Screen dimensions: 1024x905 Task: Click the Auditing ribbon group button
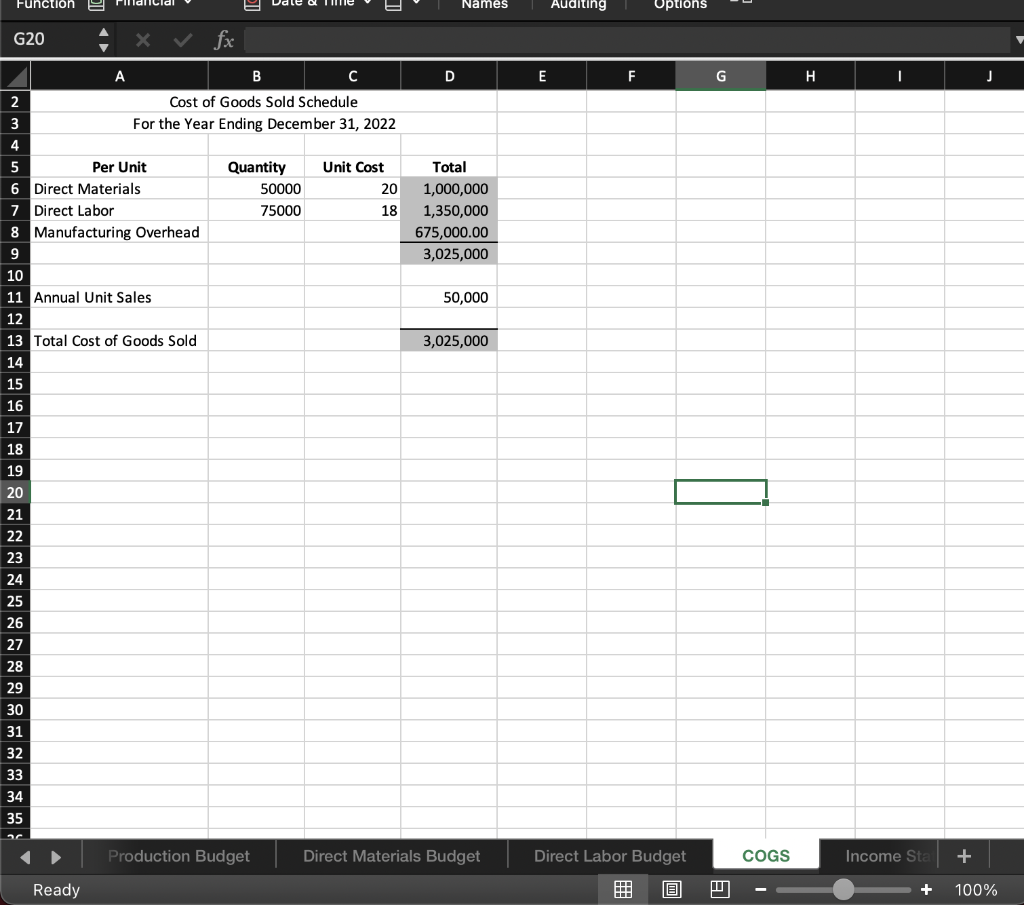pos(578,5)
